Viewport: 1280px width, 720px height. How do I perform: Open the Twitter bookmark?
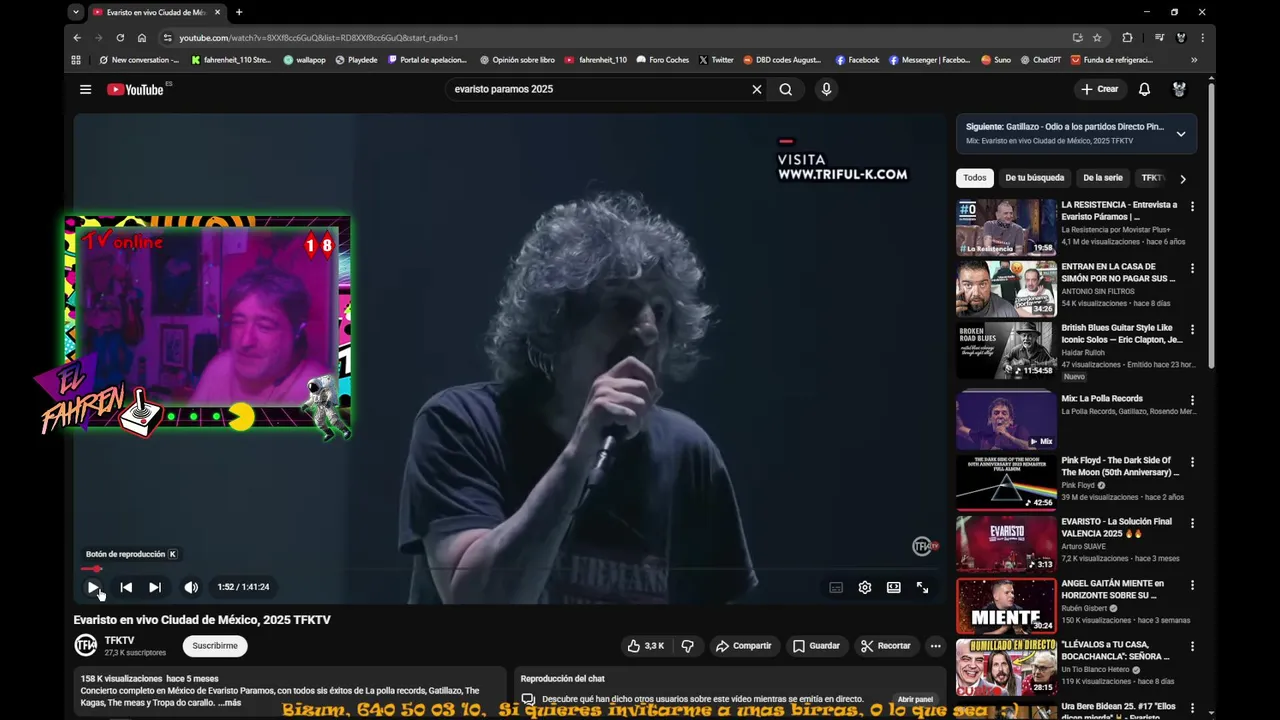(x=716, y=60)
